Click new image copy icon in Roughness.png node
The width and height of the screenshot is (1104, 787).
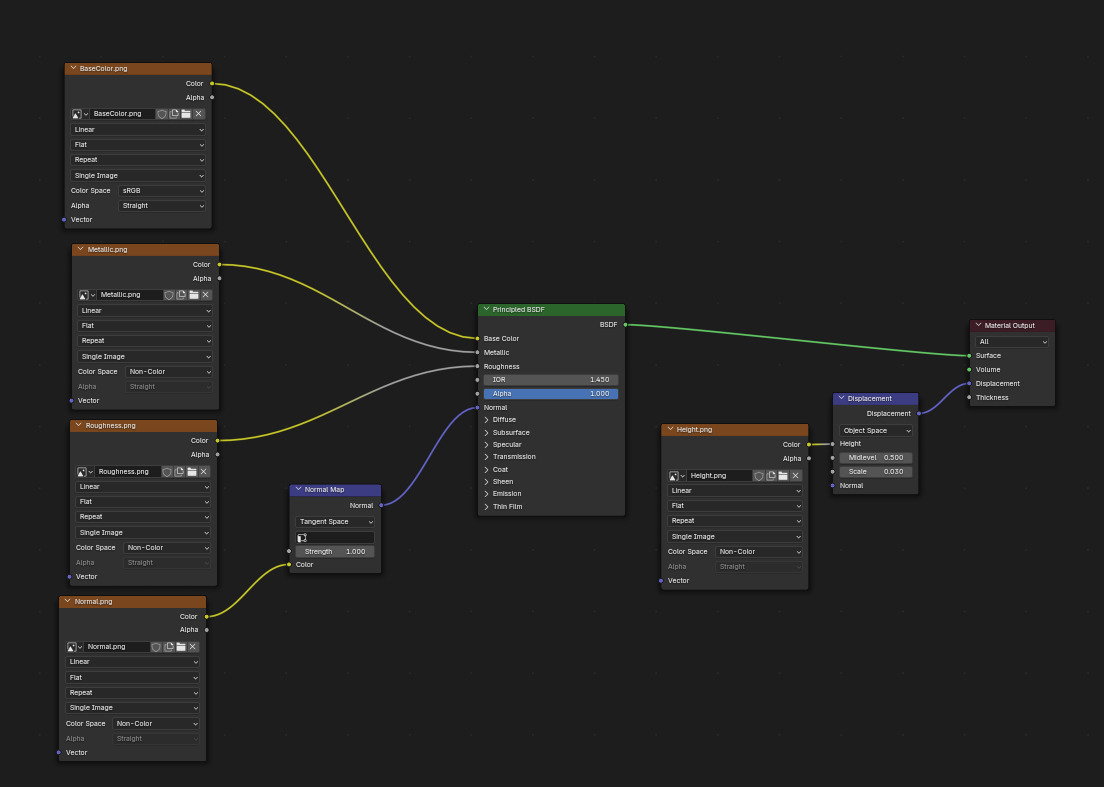179,472
